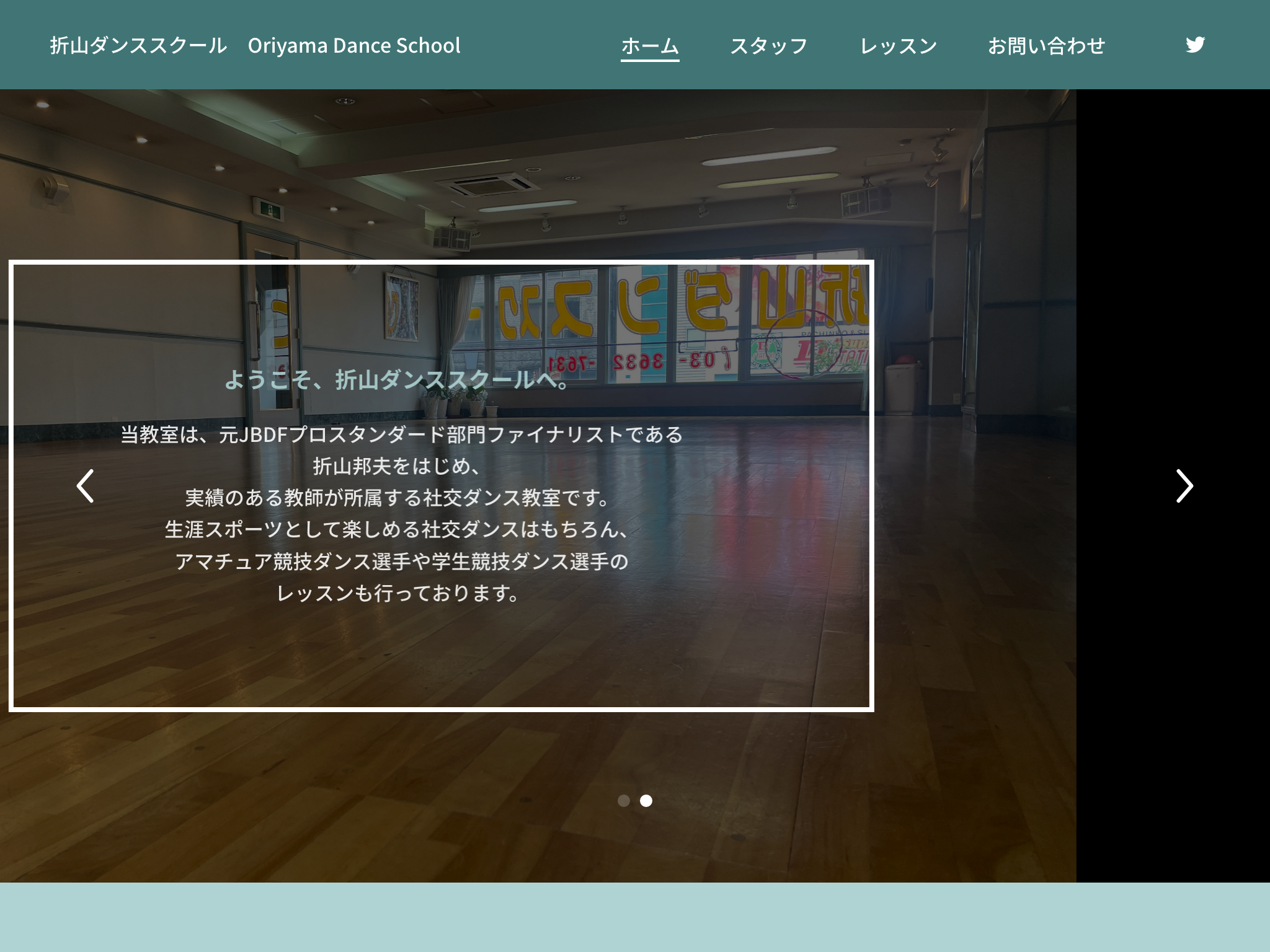This screenshot has width=1270, height=952.
Task: Click the 折山ダンススクール Oriyama Dance School title
Action: tap(255, 46)
